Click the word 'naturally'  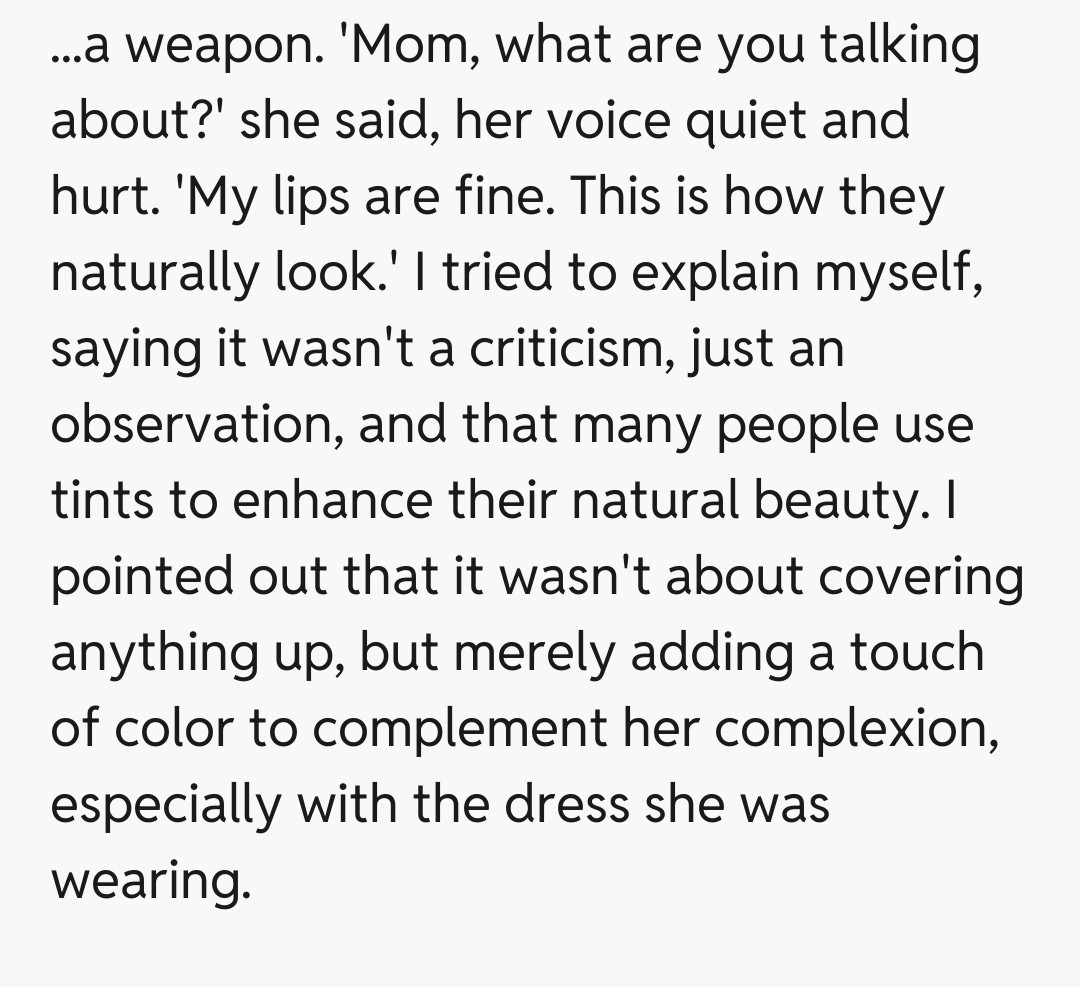click(150, 273)
